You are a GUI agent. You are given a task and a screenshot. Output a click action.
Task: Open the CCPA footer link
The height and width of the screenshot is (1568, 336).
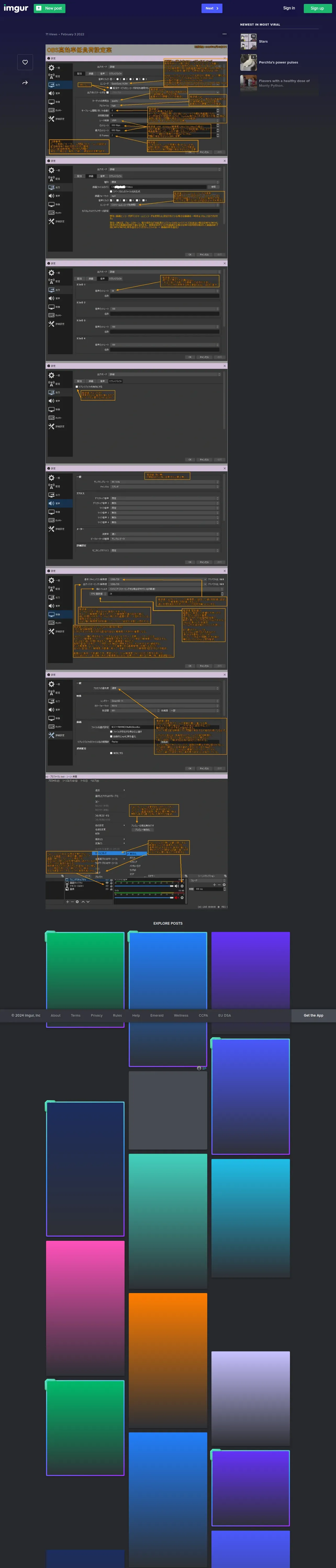coord(203,1015)
